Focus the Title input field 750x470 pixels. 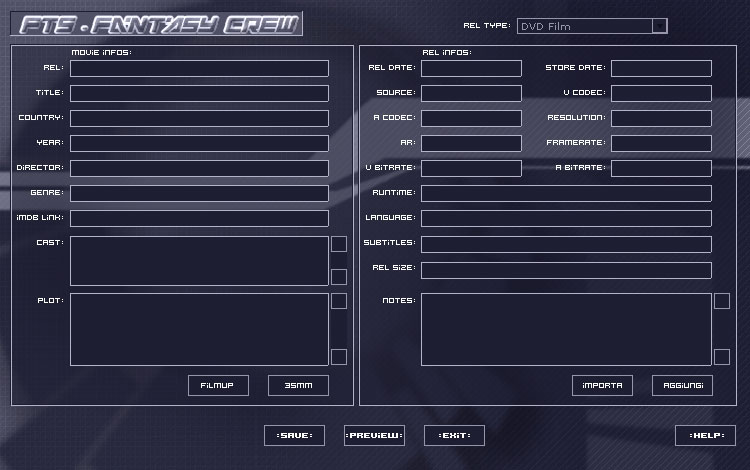pos(199,93)
